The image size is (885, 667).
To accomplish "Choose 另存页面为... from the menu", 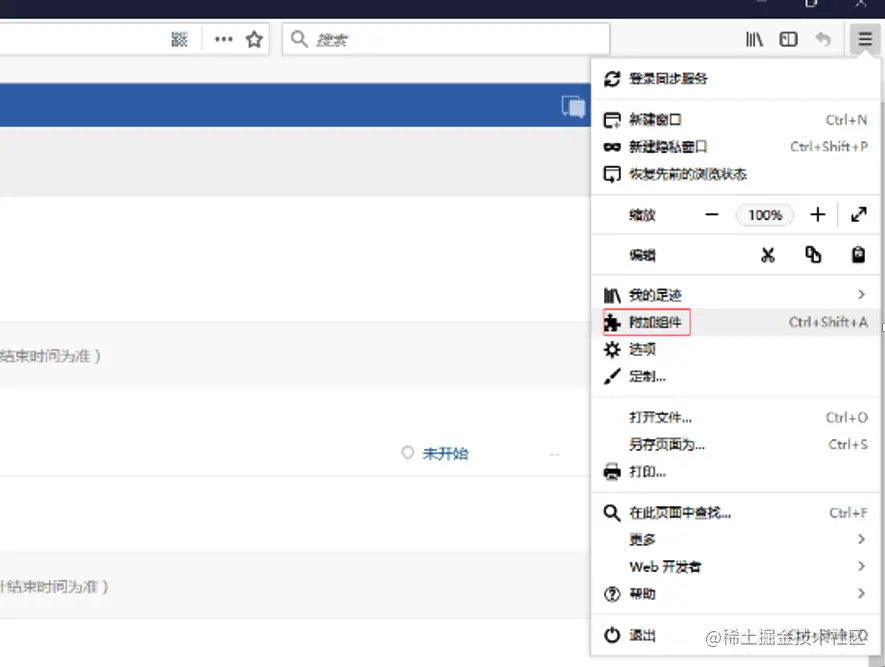I will 735,445.
